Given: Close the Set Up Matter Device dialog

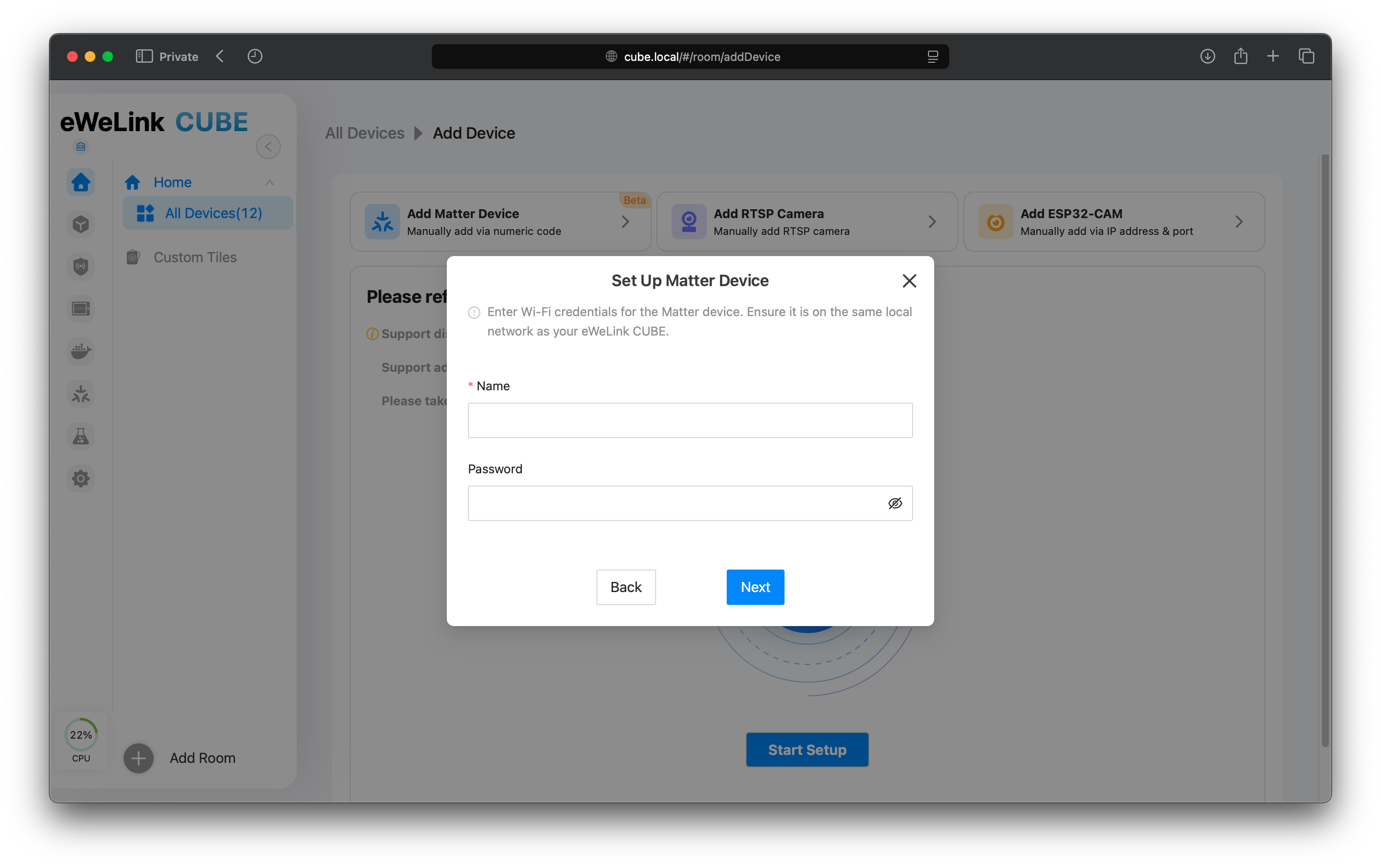Looking at the screenshot, I should (x=909, y=280).
